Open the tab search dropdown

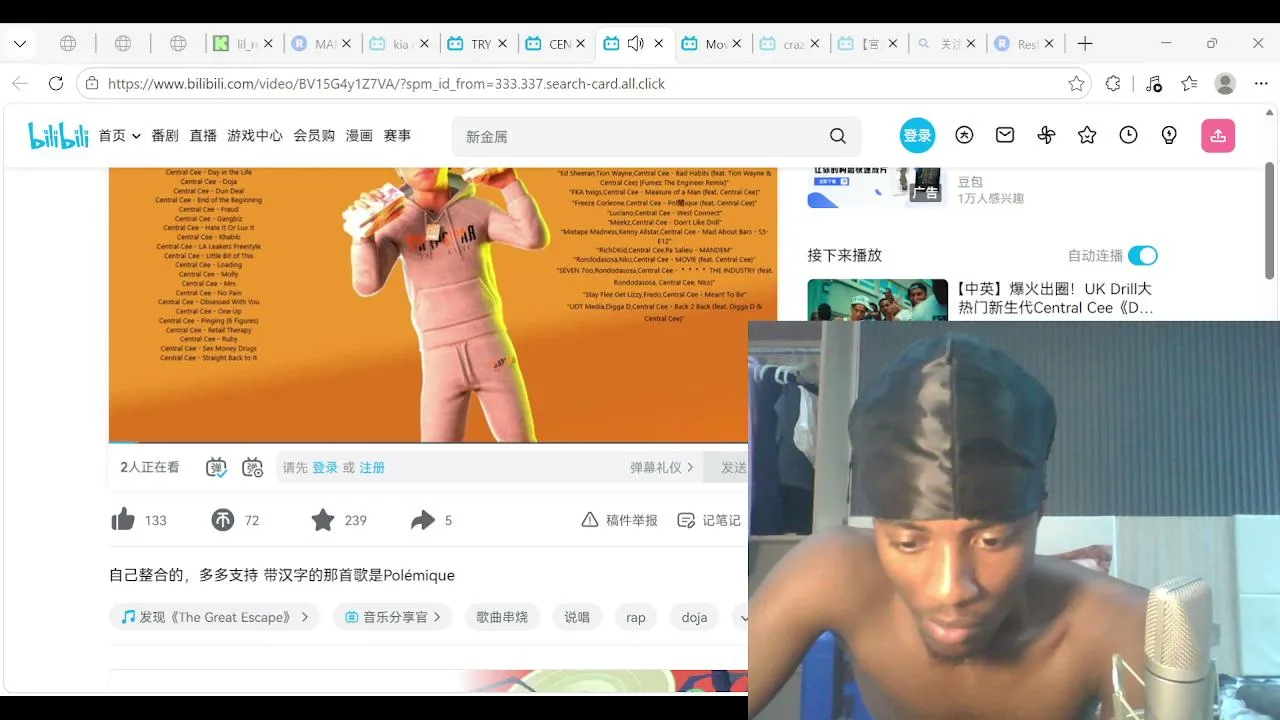click(x=20, y=44)
